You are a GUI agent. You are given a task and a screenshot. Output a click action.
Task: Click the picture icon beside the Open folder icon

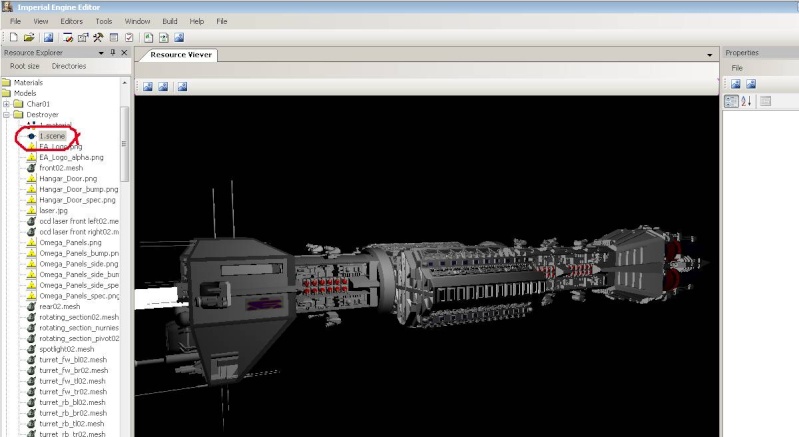tap(48, 37)
